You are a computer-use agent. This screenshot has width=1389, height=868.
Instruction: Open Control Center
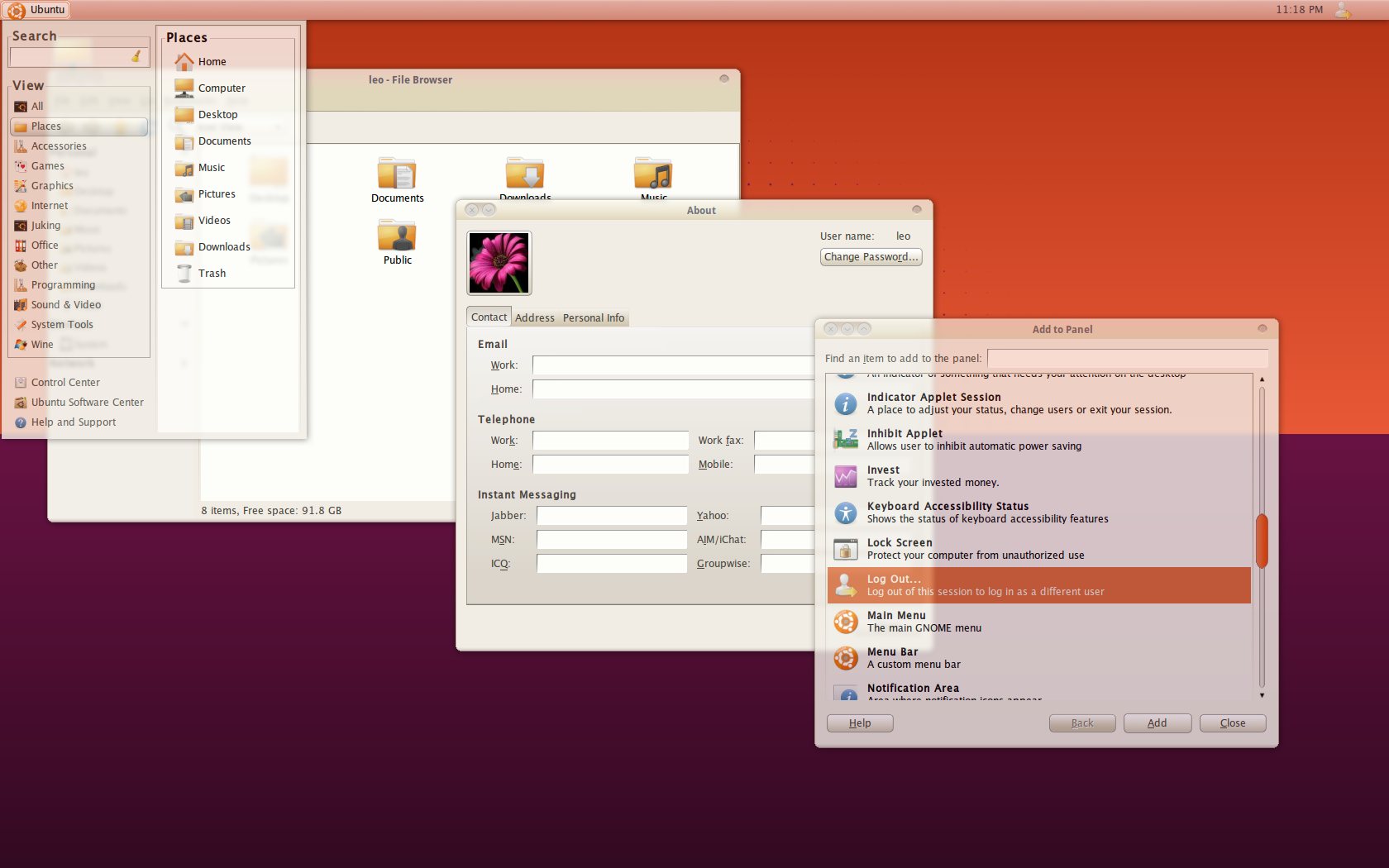tap(57, 383)
